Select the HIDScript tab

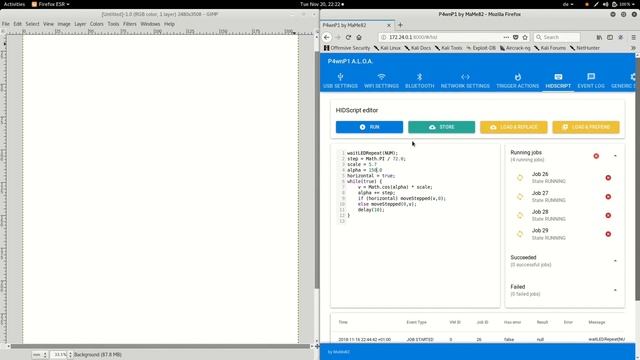coord(558,81)
